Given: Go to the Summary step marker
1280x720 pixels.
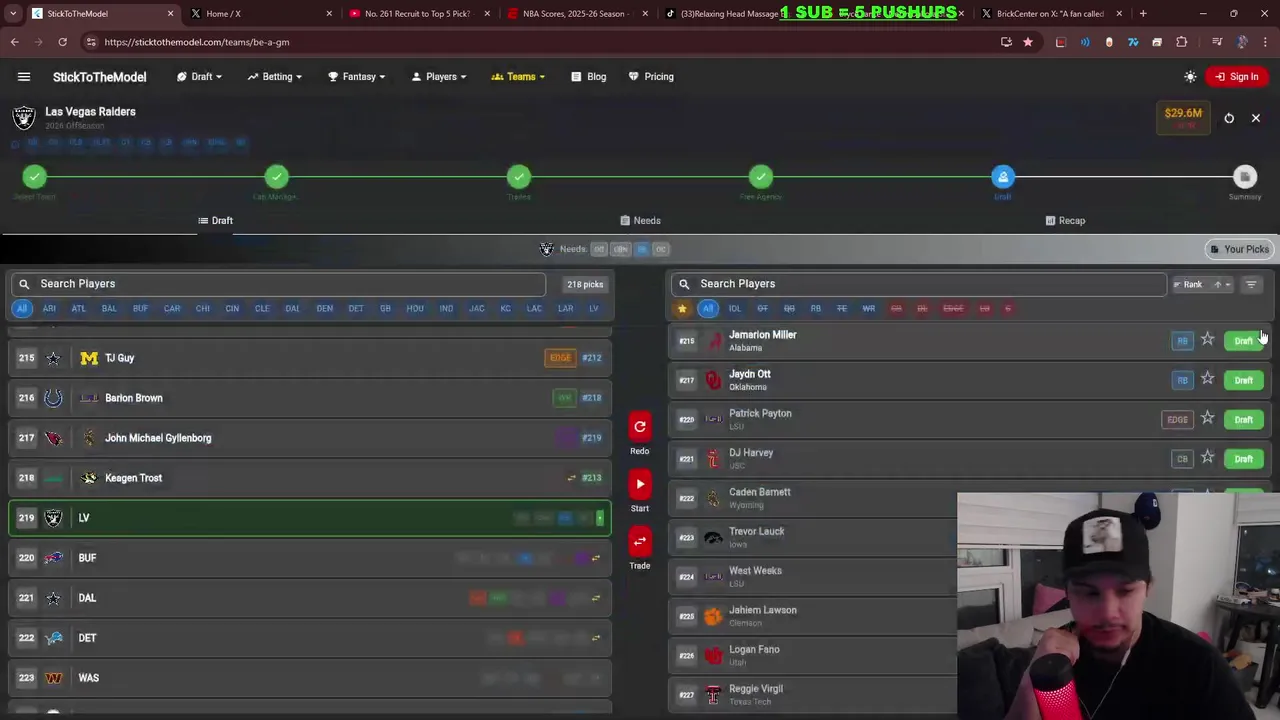Looking at the screenshot, I should click(x=1245, y=177).
